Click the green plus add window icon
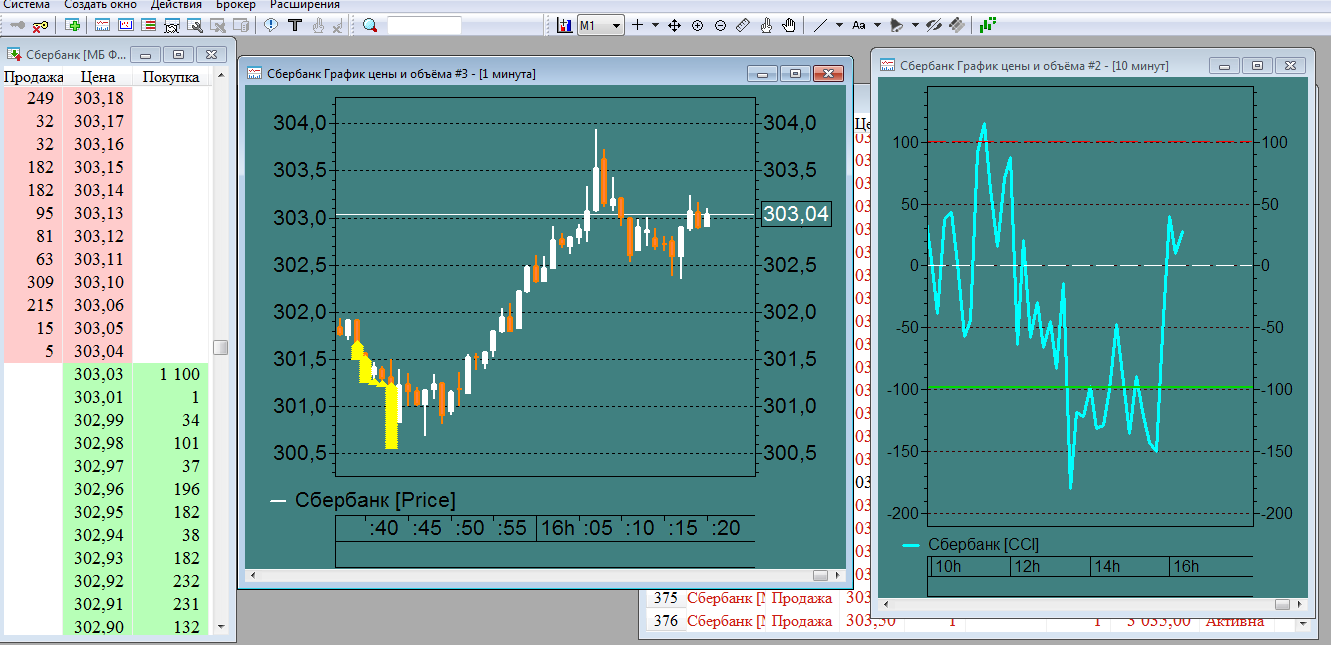Viewport: 1331px width, 645px height. tap(72, 25)
